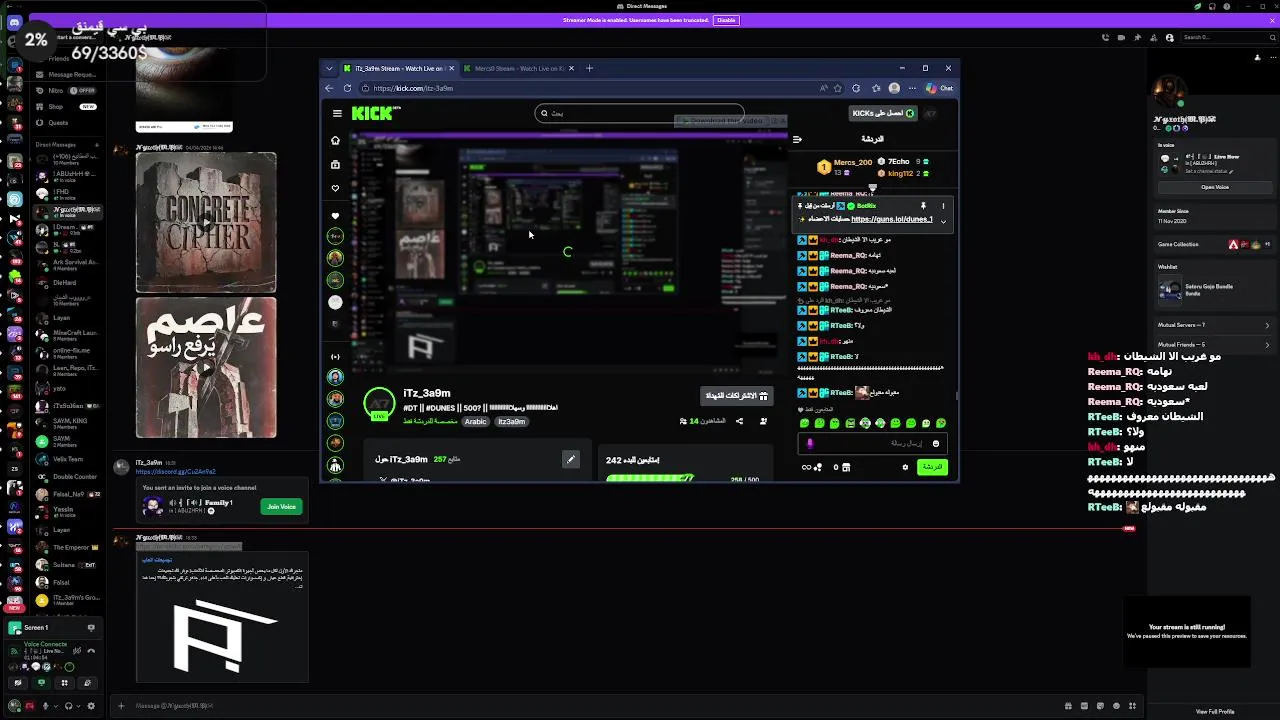Expand Mutual Friends in profile panel

pos(1214,344)
